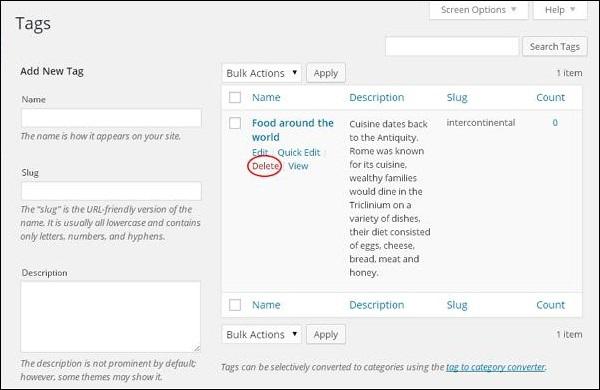
Task: Click the Search Tags button
Action: pos(554,47)
